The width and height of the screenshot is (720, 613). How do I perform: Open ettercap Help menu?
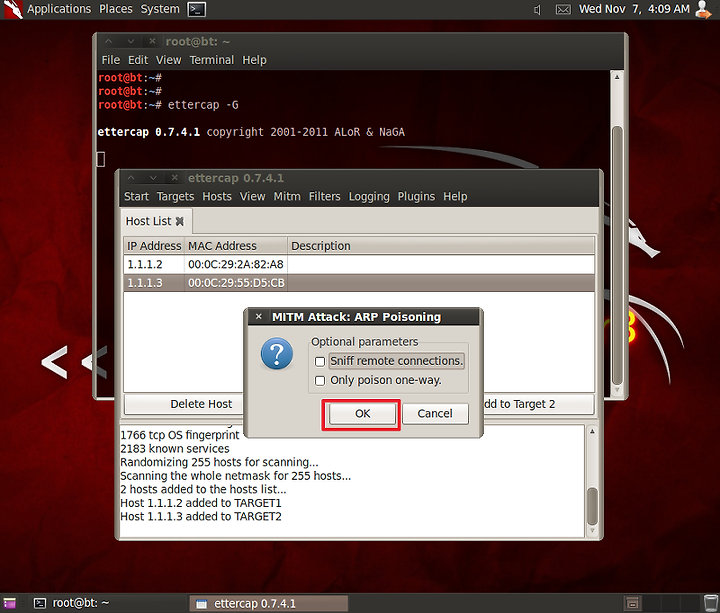pyautogui.click(x=455, y=197)
